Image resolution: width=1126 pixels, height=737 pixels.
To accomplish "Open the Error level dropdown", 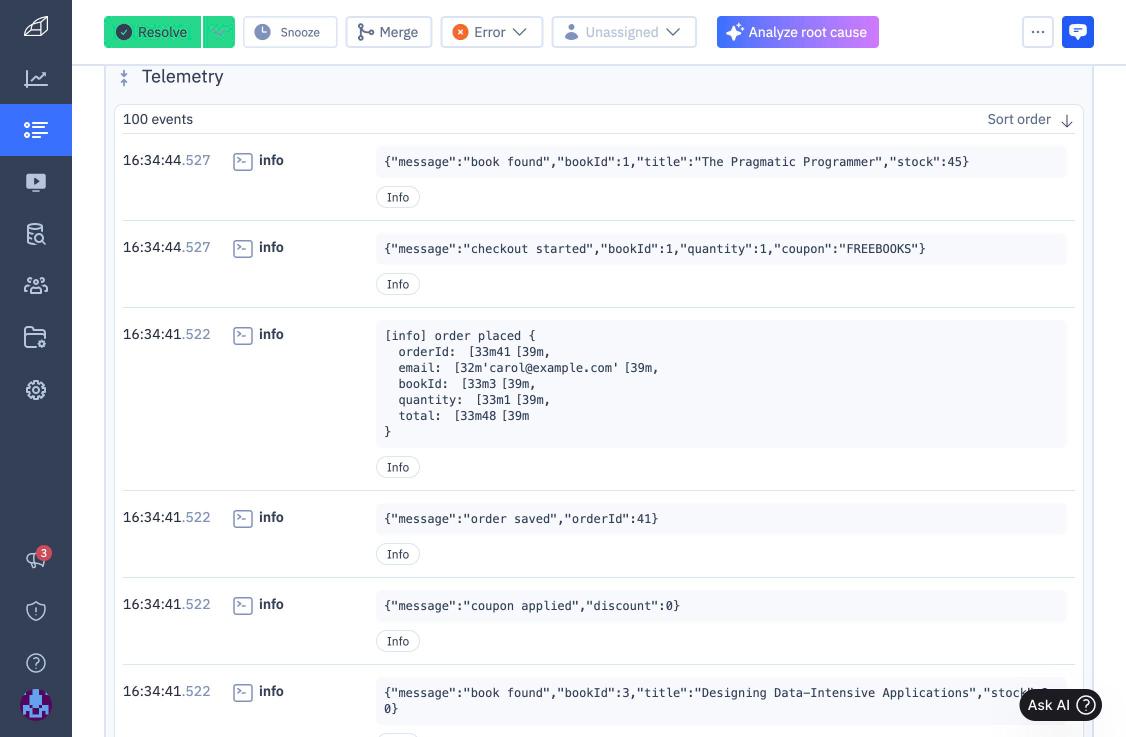I will click(492, 32).
